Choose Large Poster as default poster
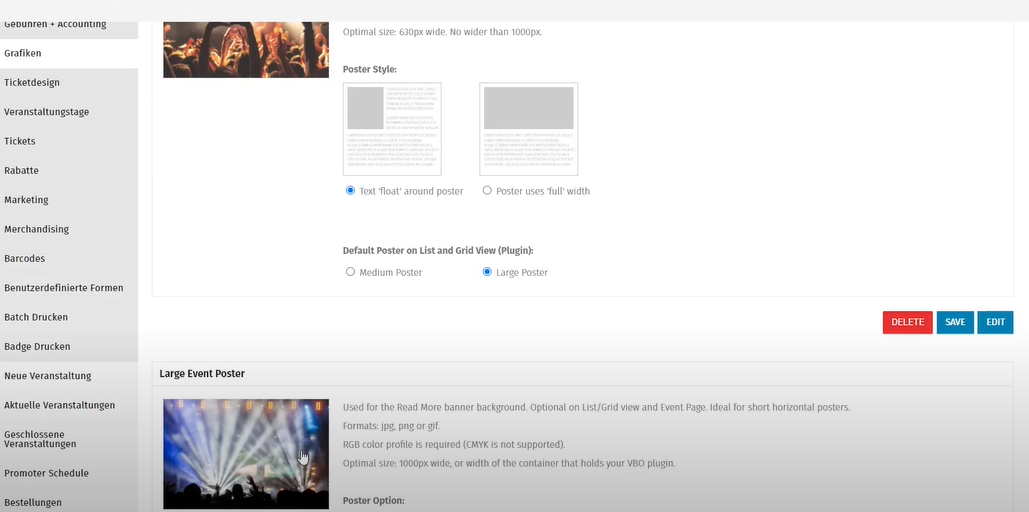Image resolution: width=1029 pixels, height=512 pixels. point(487,272)
